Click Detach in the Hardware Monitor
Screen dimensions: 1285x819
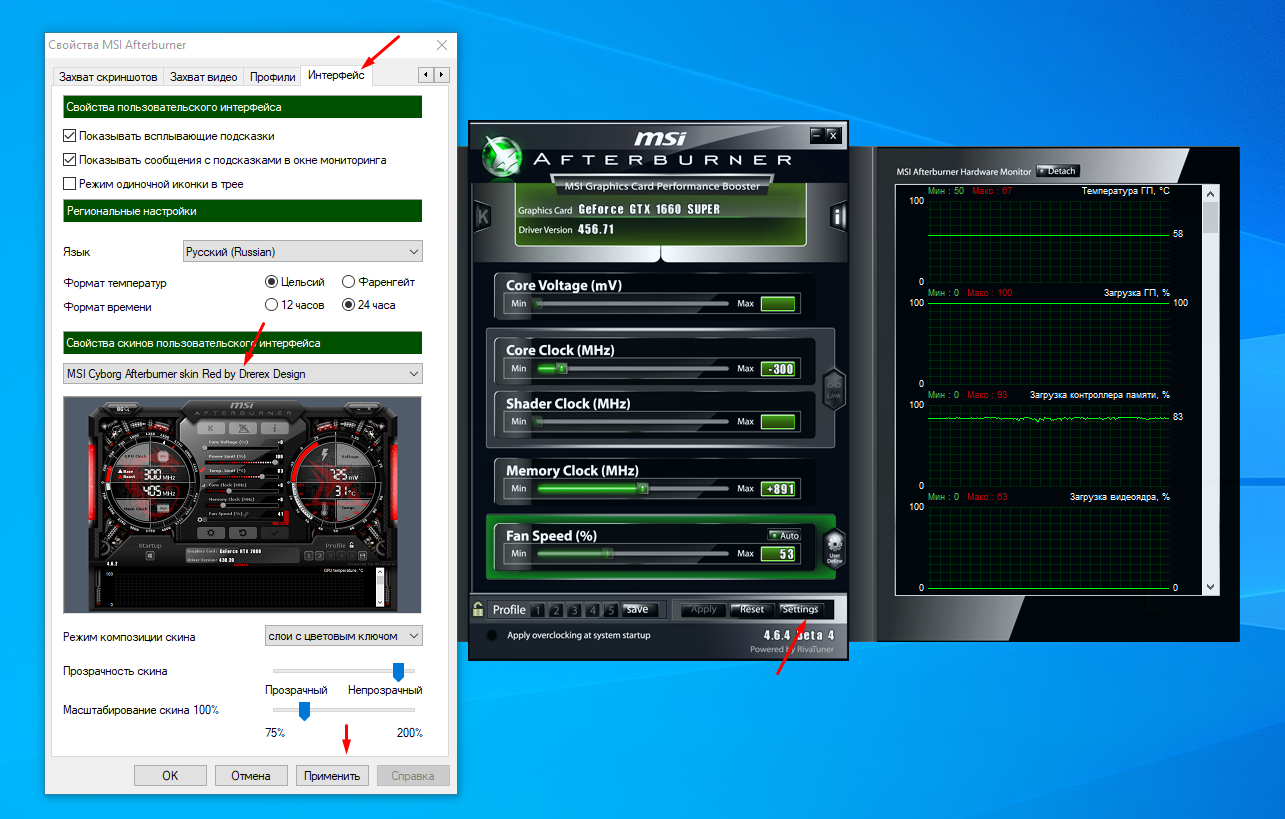pos(1058,171)
